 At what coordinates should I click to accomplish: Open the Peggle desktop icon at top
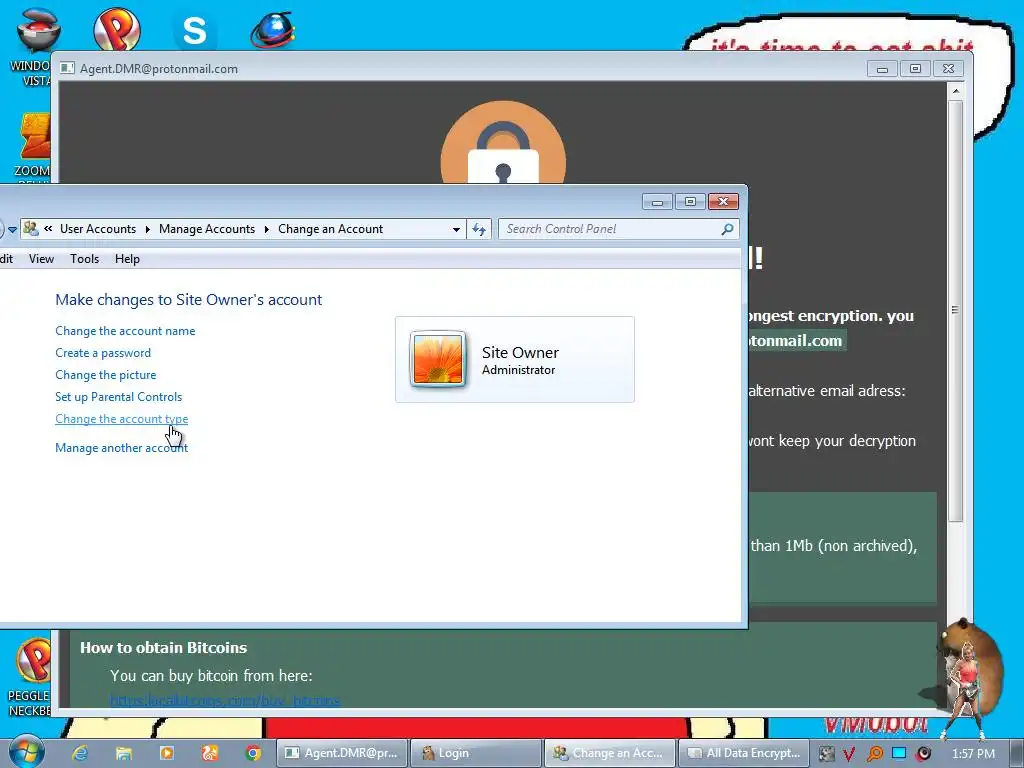(x=117, y=29)
